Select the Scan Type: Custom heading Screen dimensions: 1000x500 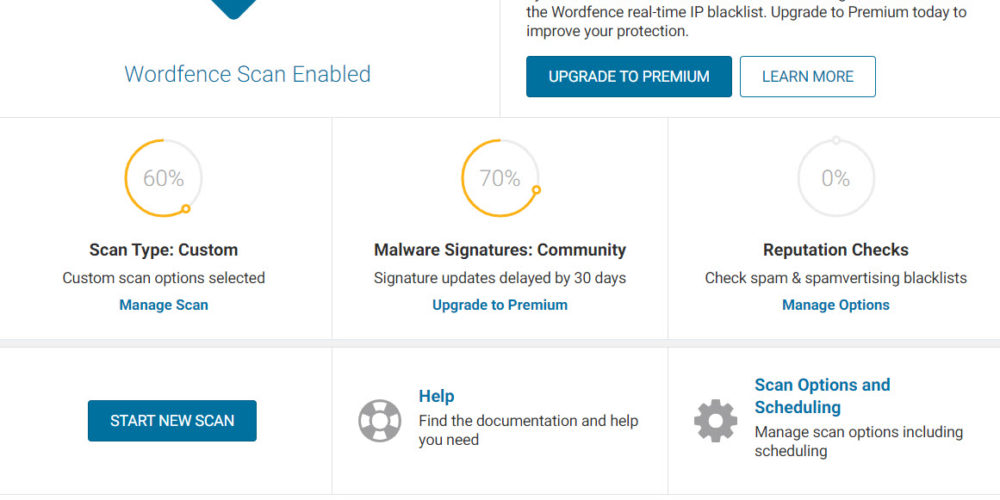coord(164,250)
